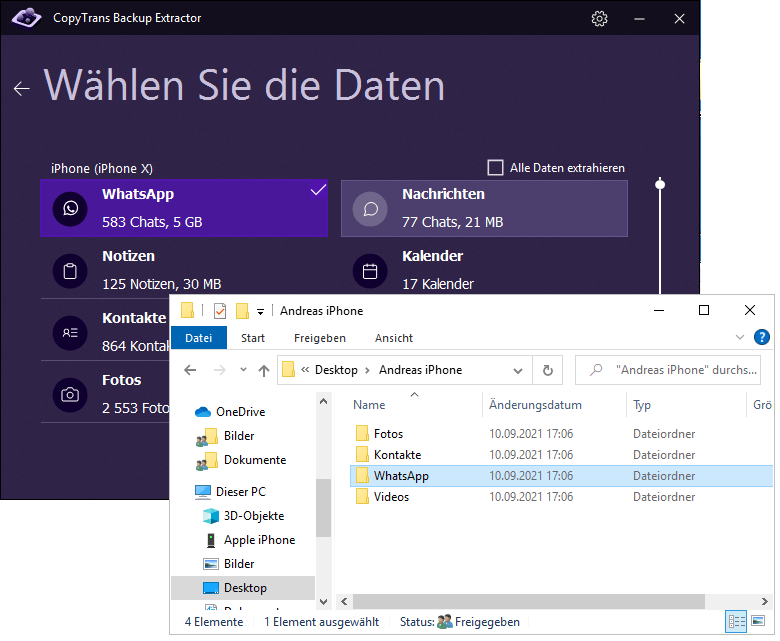Viewport: 780px width, 641px height.
Task: Switch to Details view layout icon
Action: click(736, 622)
